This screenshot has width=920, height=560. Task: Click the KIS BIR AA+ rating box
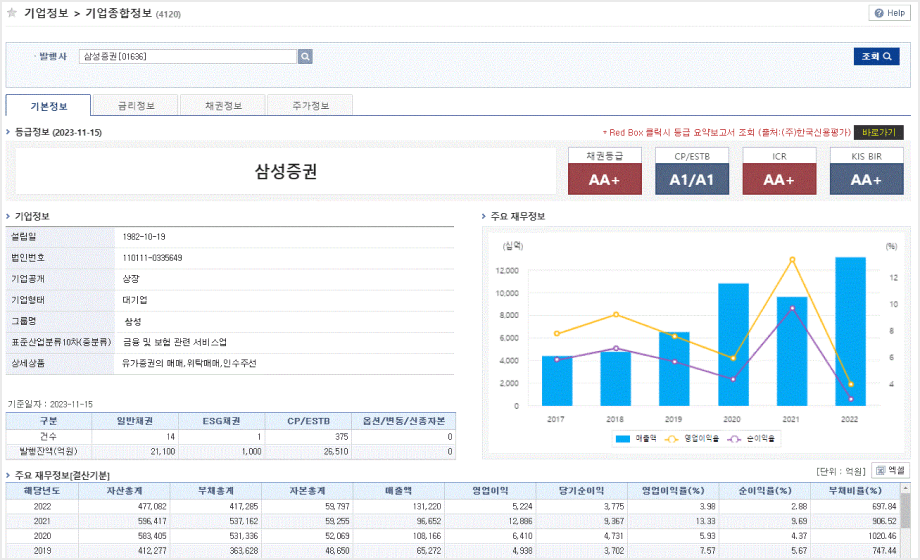point(867,179)
